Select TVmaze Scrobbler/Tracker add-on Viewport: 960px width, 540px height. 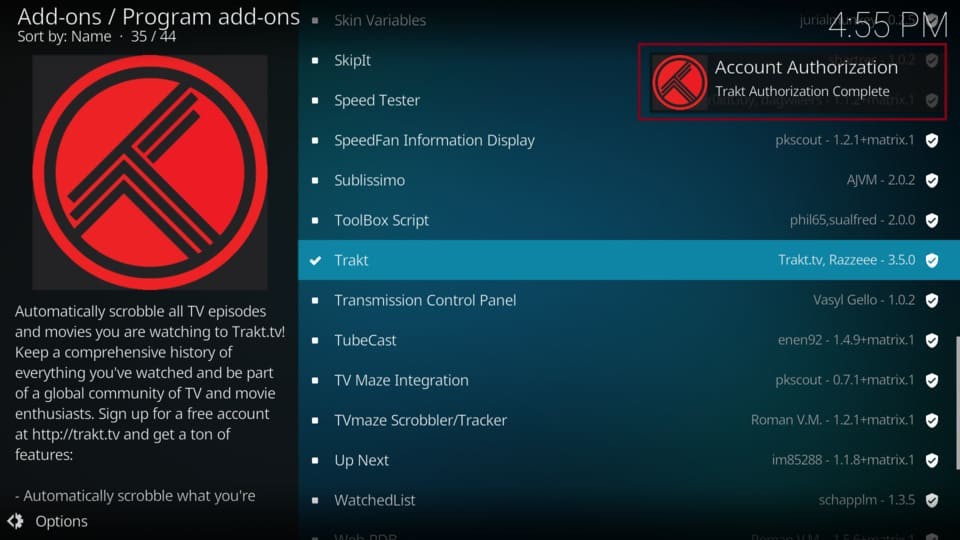coord(629,420)
